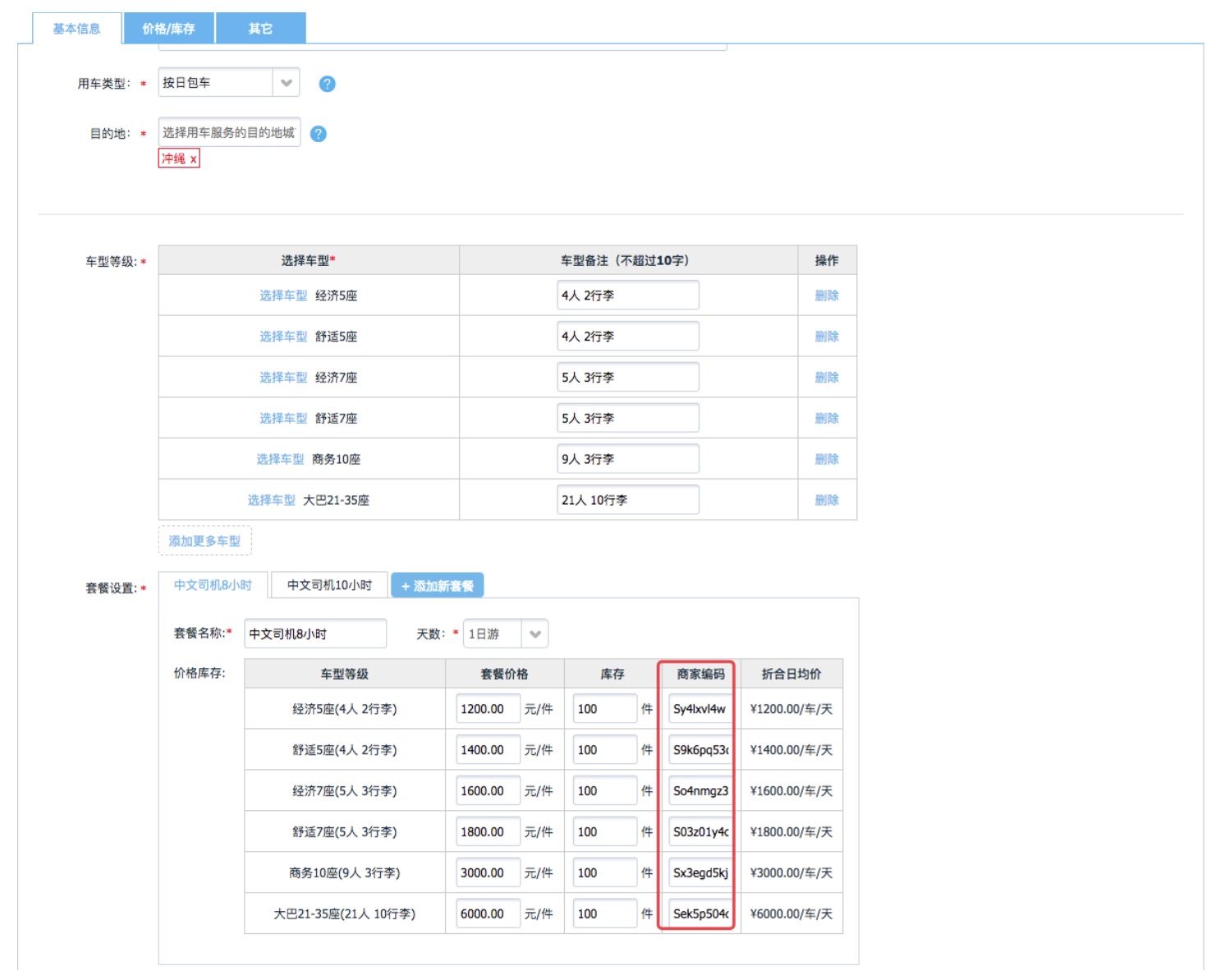Click the 套餐名称 input field
The height and width of the screenshot is (980, 1220).
[315, 634]
